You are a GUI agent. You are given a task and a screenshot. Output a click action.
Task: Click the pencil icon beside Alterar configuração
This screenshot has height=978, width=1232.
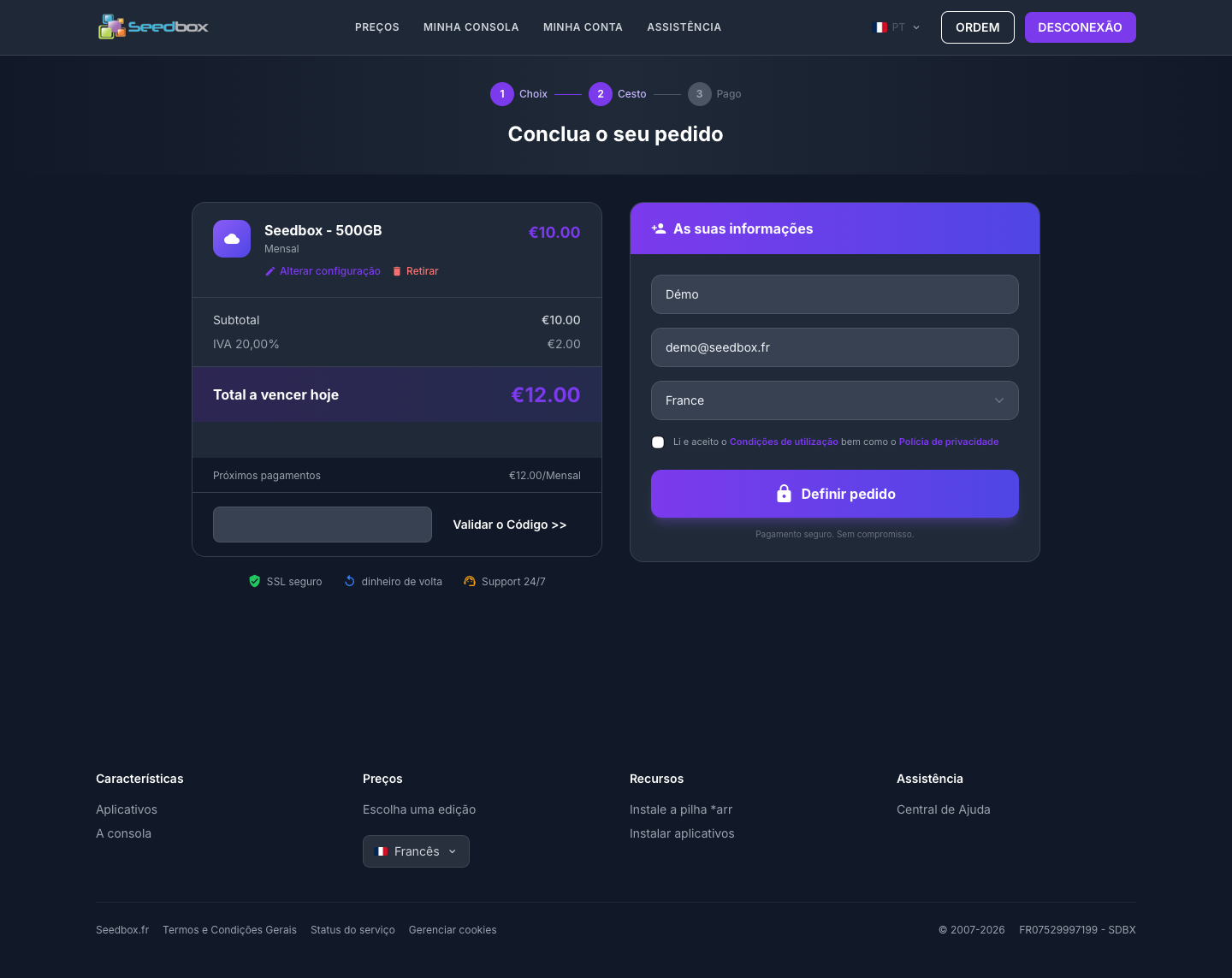[270, 271]
